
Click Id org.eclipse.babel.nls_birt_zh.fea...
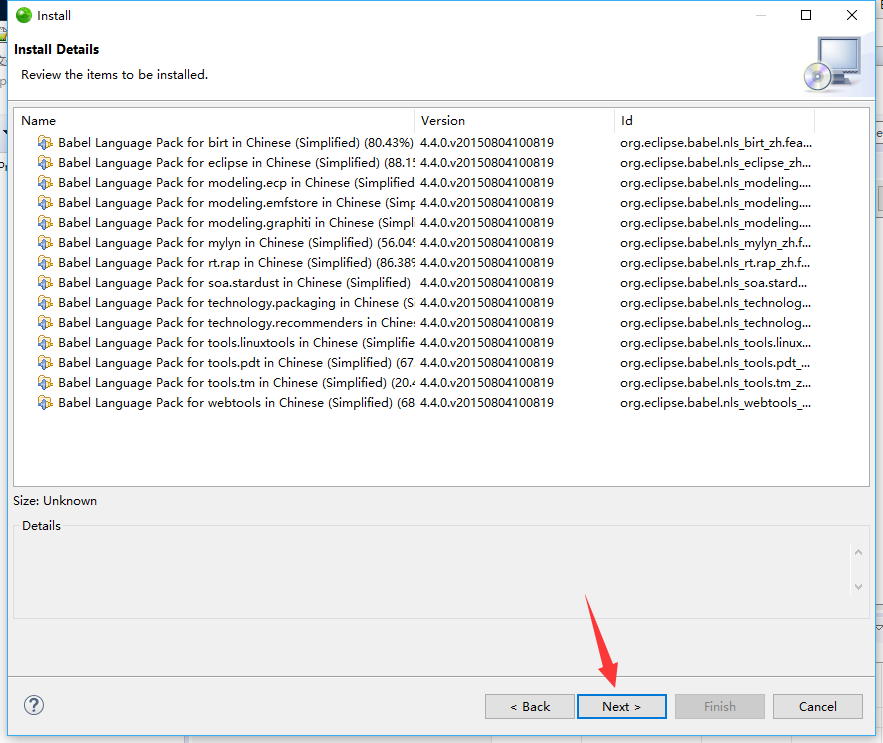coord(715,143)
